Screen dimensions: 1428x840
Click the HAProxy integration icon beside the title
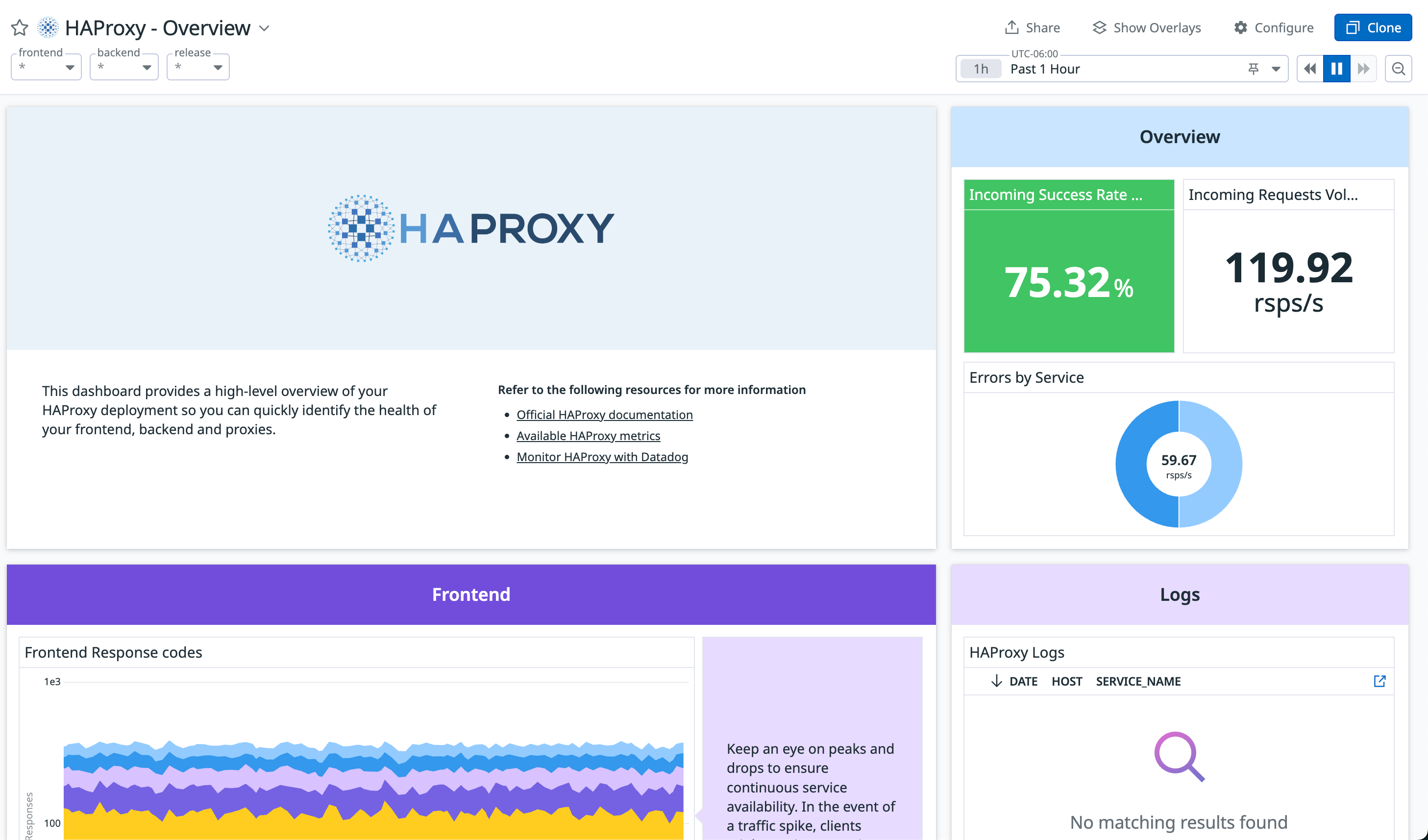point(48,28)
